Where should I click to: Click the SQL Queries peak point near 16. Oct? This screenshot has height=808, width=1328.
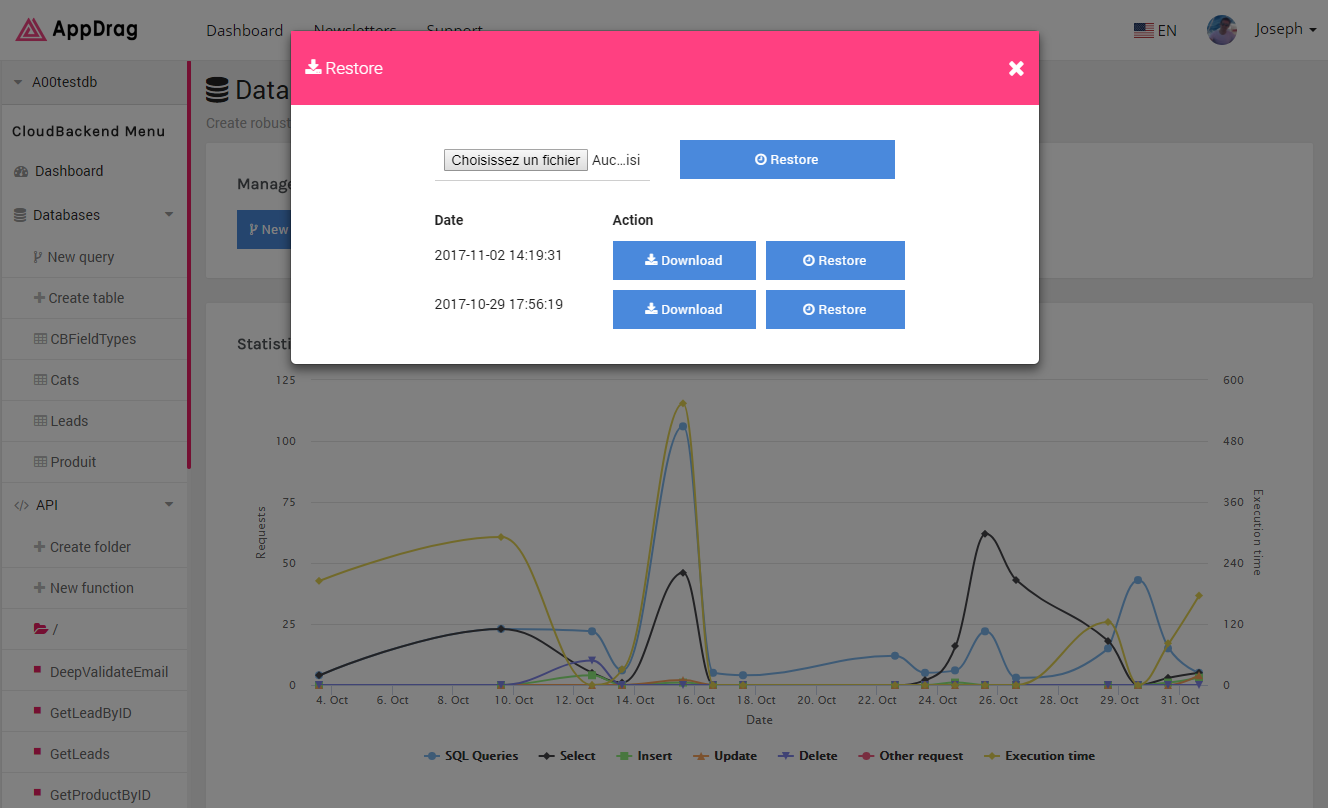tap(683, 426)
